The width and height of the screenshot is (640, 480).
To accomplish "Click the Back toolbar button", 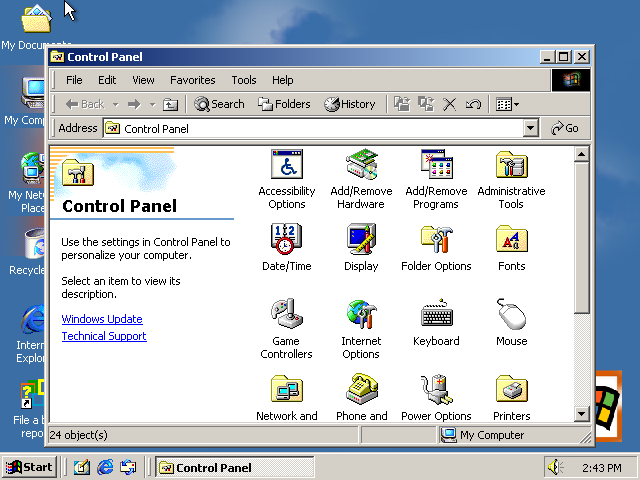I will 84,104.
